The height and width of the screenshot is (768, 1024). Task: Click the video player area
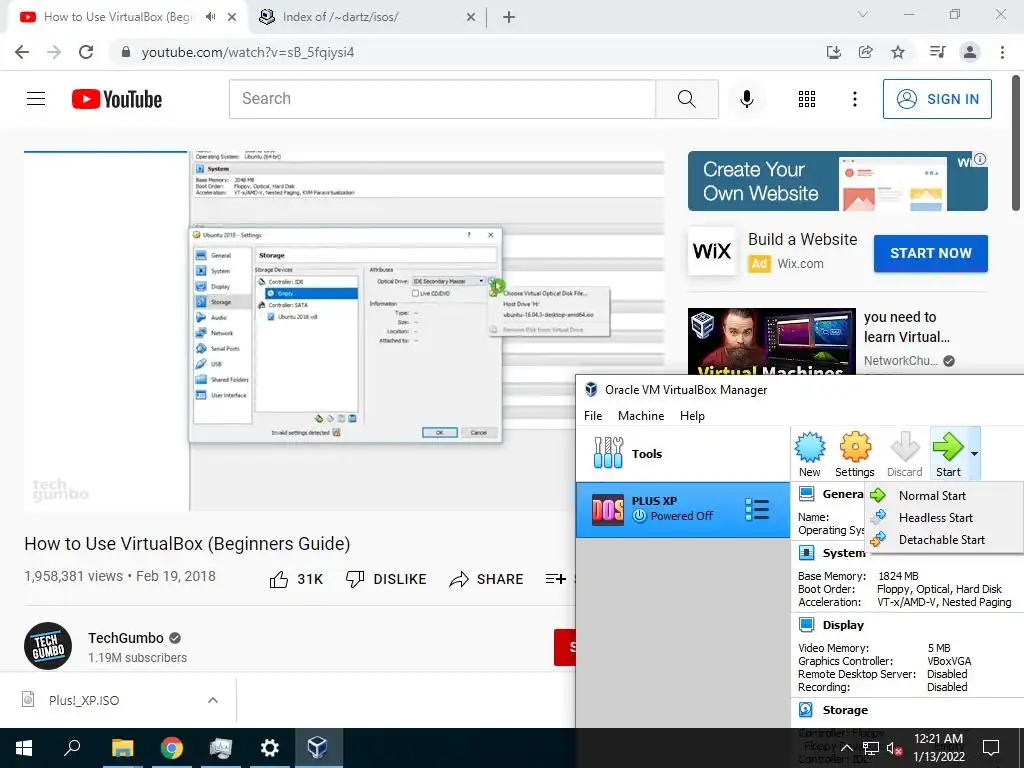click(x=344, y=331)
